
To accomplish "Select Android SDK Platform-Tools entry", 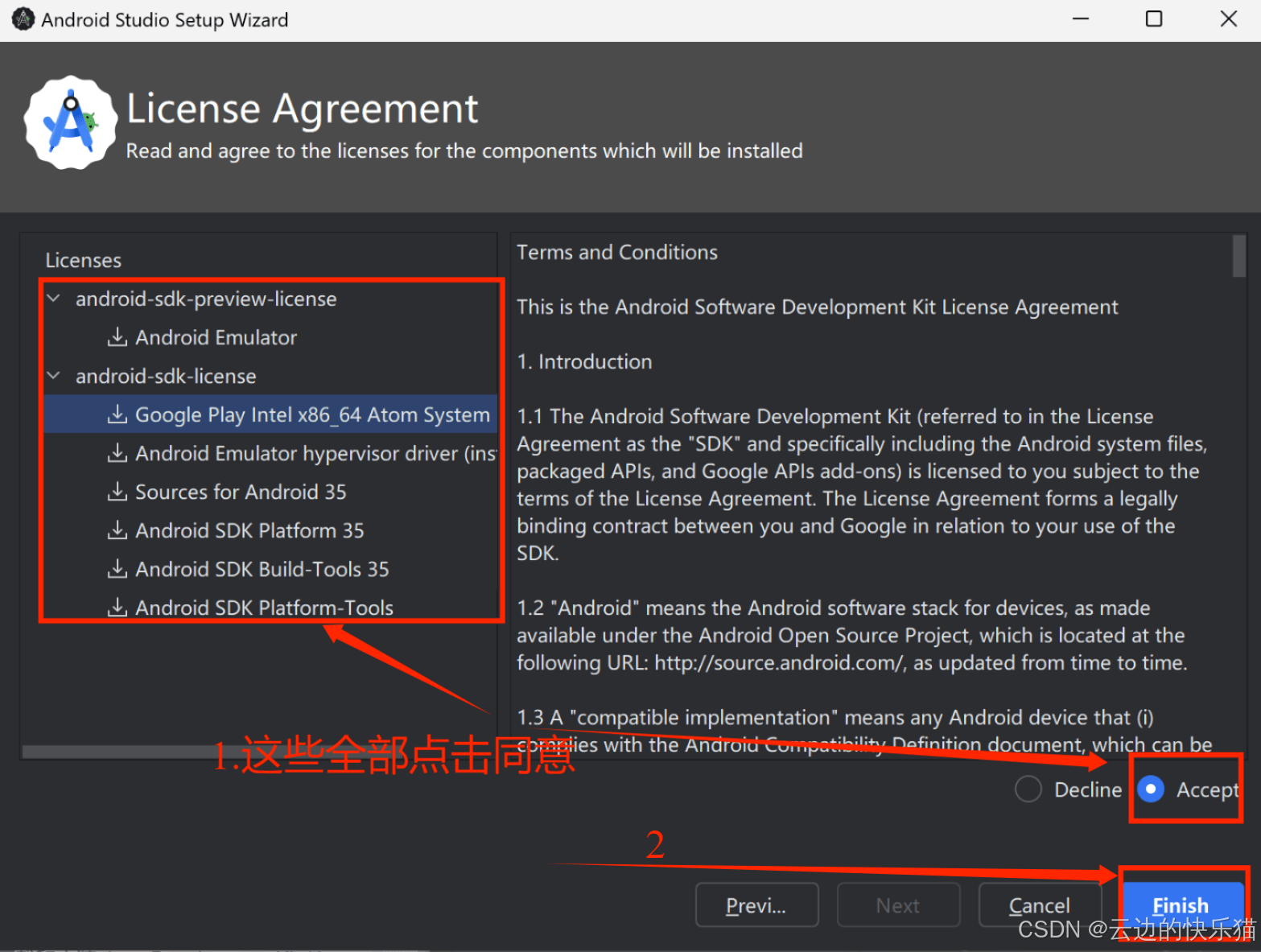I will click(264, 608).
